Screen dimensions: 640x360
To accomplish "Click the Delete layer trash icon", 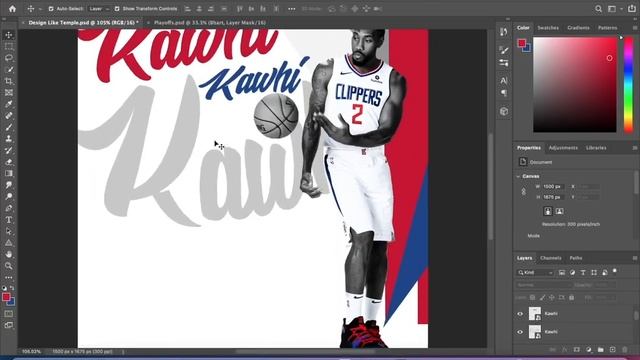I will tap(625, 349).
